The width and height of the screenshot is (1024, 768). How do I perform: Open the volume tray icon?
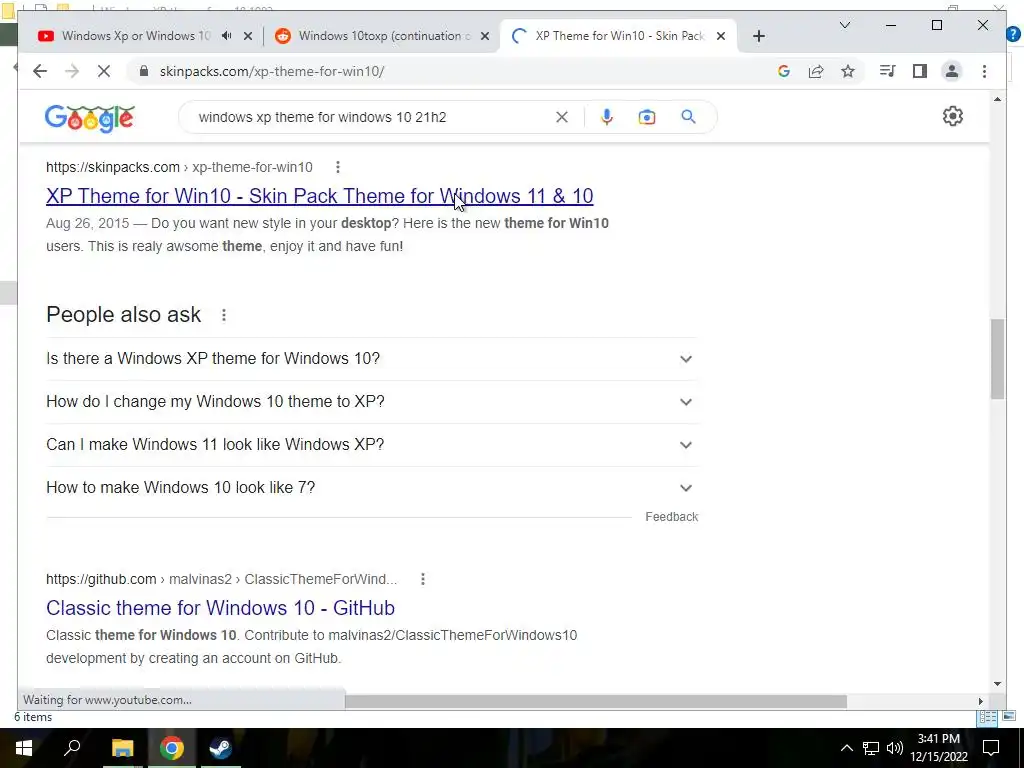(x=895, y=748)
